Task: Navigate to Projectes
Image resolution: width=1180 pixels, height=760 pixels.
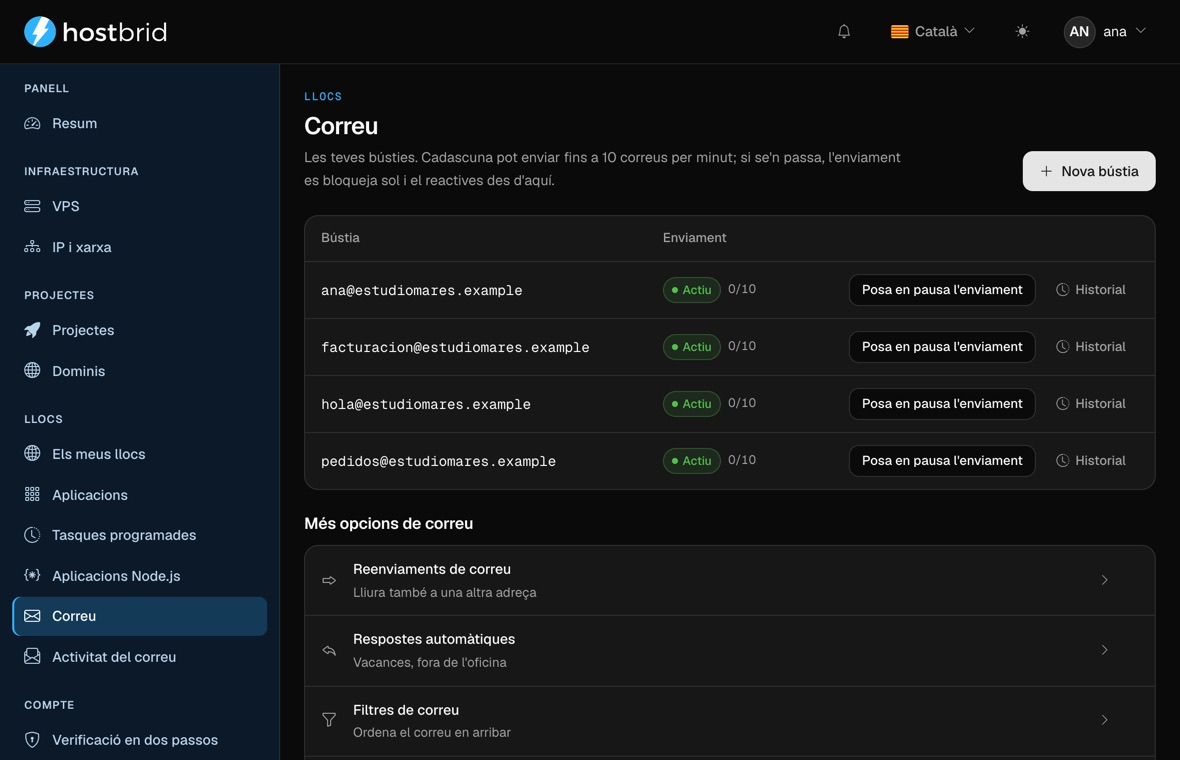Action: point(140,330)
